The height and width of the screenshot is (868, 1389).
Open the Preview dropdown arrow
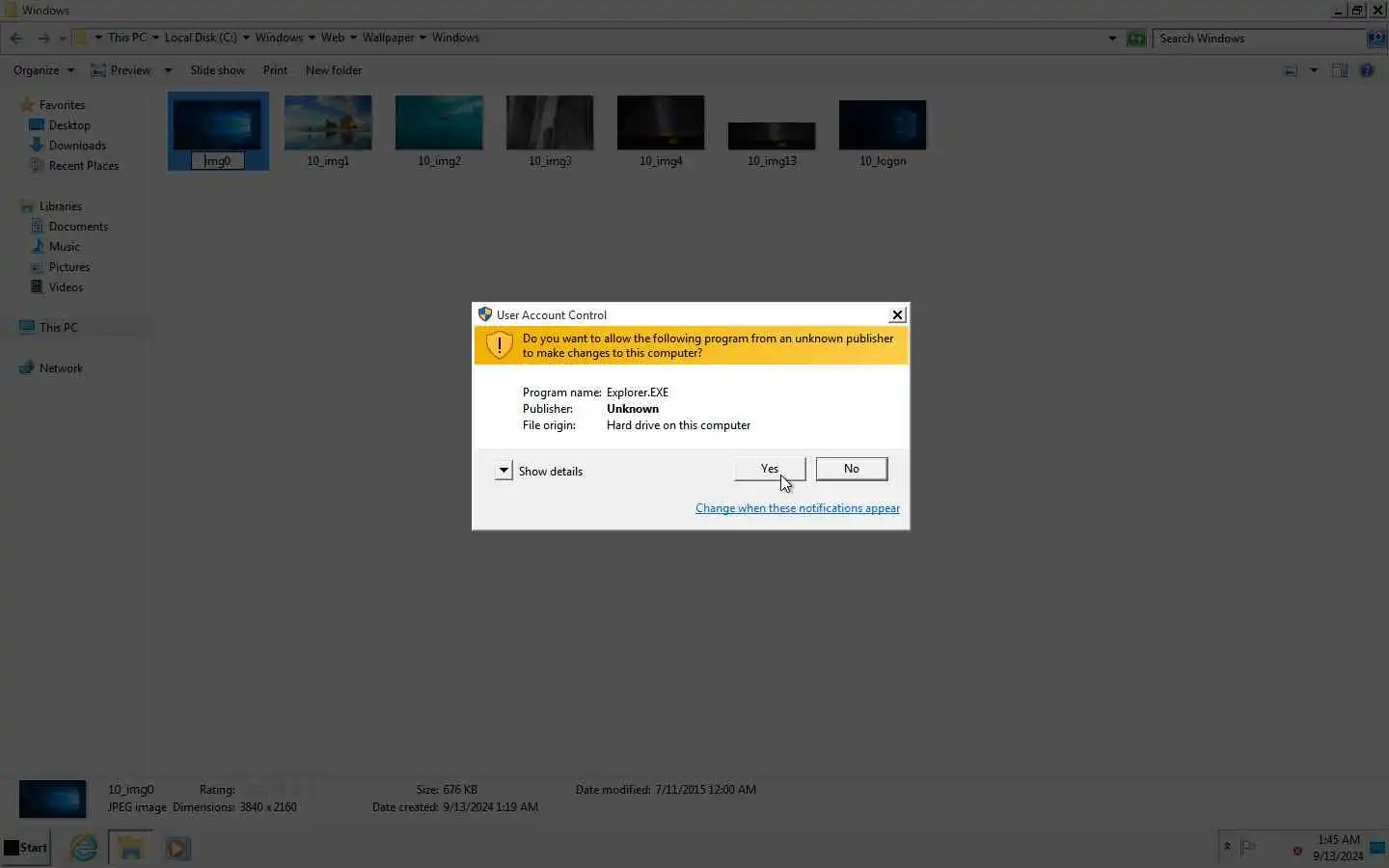pos(168,70)
